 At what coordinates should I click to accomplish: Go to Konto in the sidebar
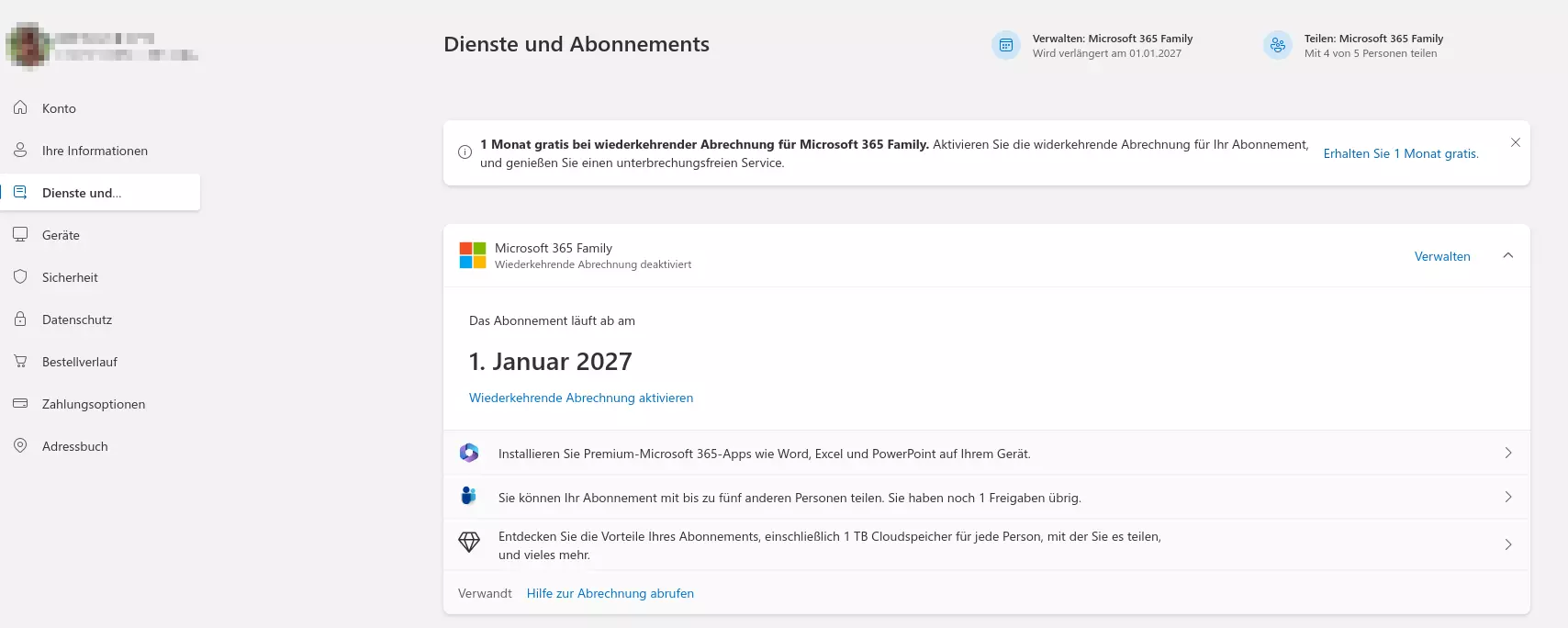point(100,108)
